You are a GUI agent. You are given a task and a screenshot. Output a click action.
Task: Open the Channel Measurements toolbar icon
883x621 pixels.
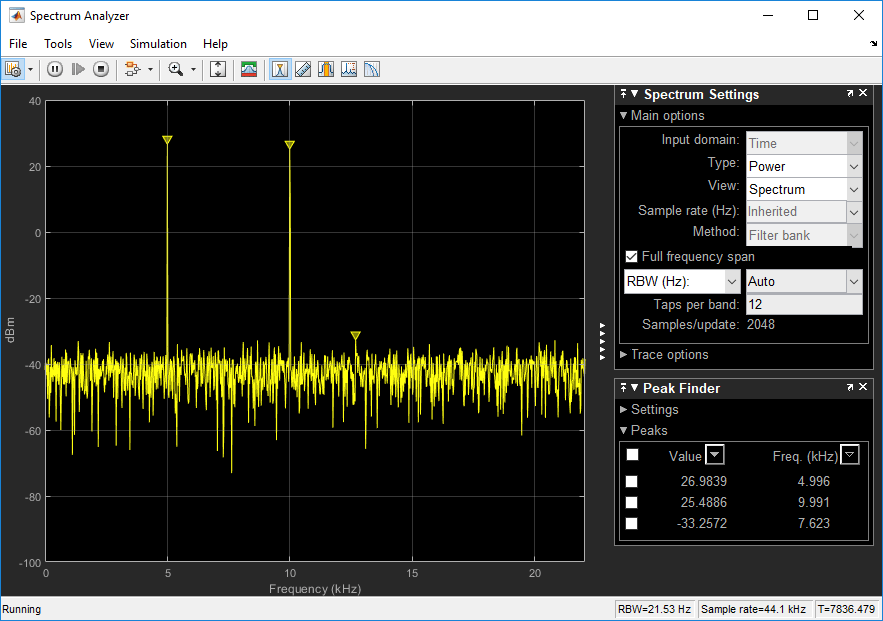click(326, 69)
